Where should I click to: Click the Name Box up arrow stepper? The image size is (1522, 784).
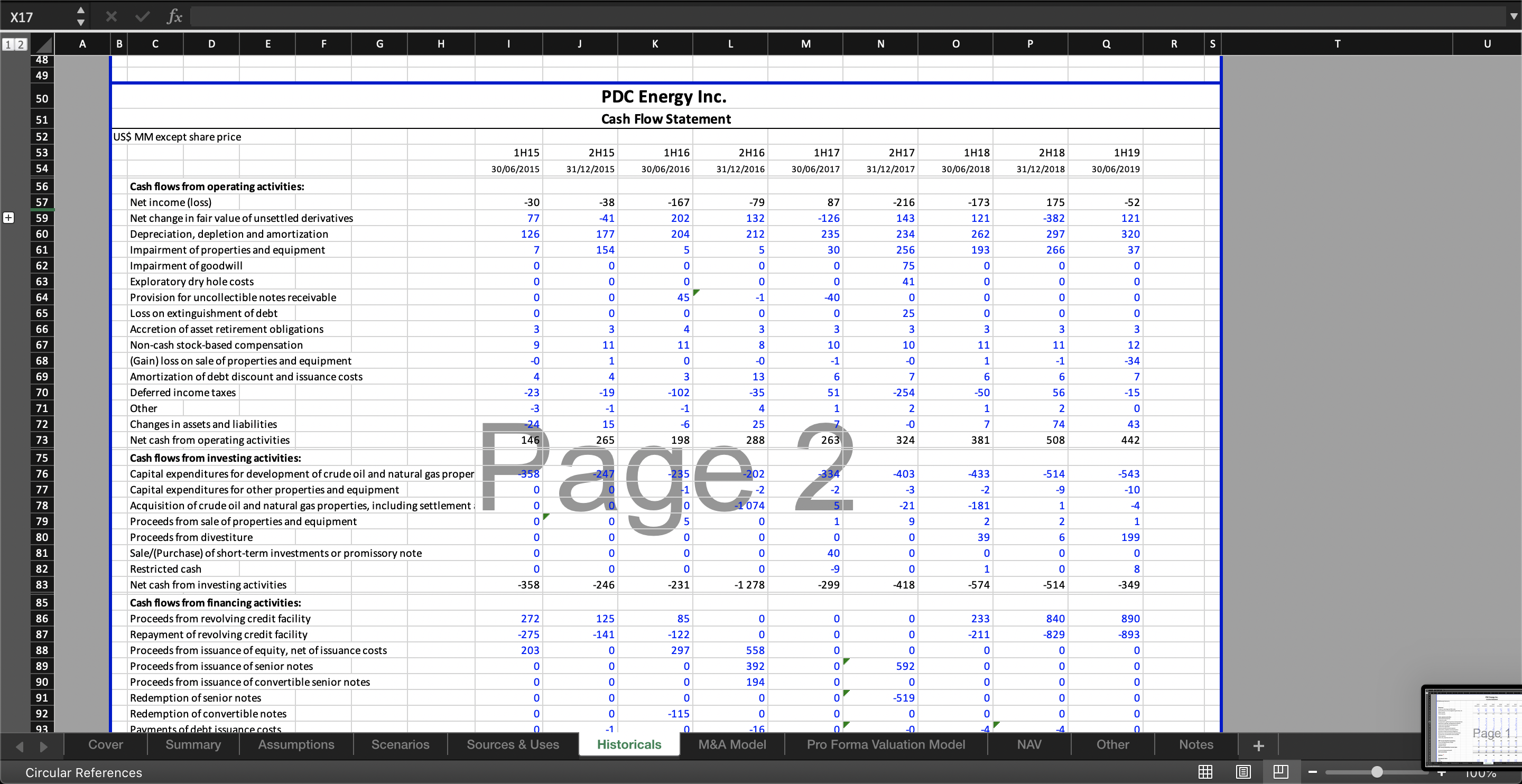coord(81,11)
